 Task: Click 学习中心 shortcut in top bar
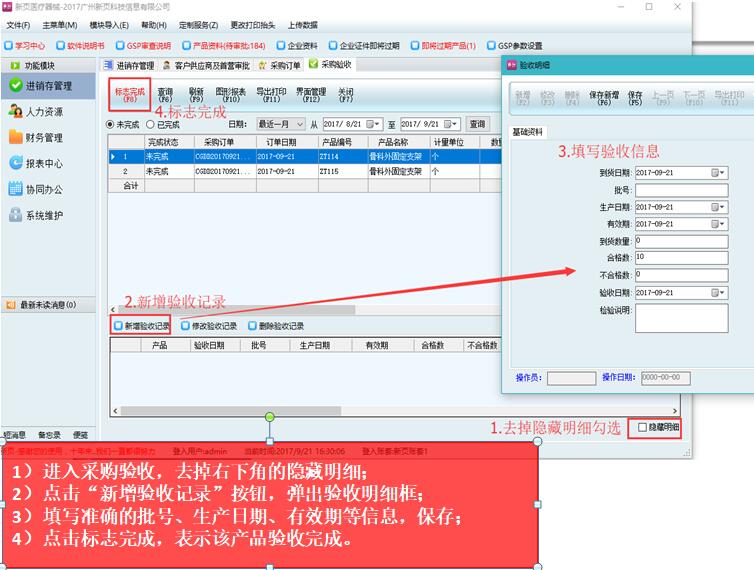tap(25, 45)
